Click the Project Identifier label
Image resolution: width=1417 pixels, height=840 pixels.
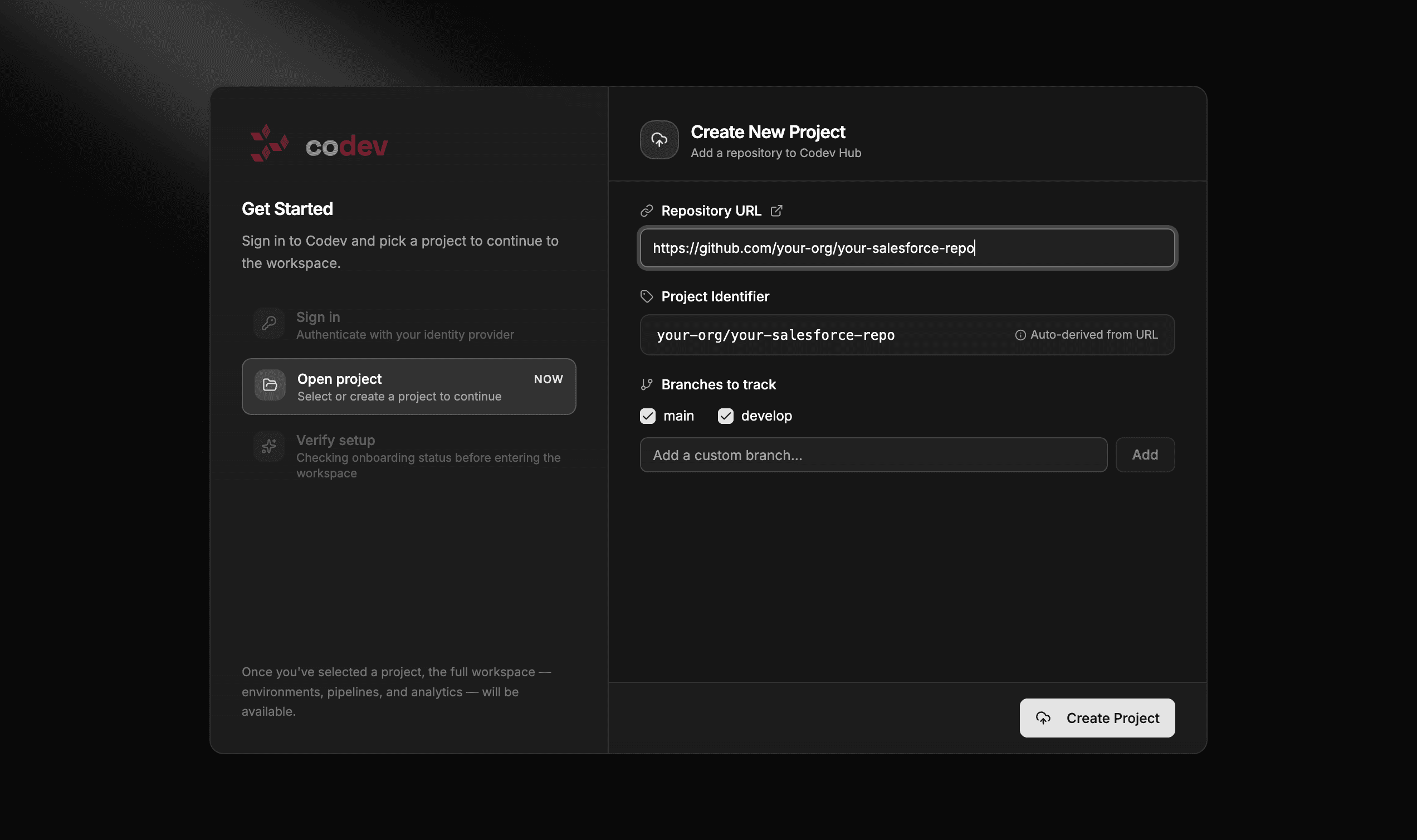715,296
